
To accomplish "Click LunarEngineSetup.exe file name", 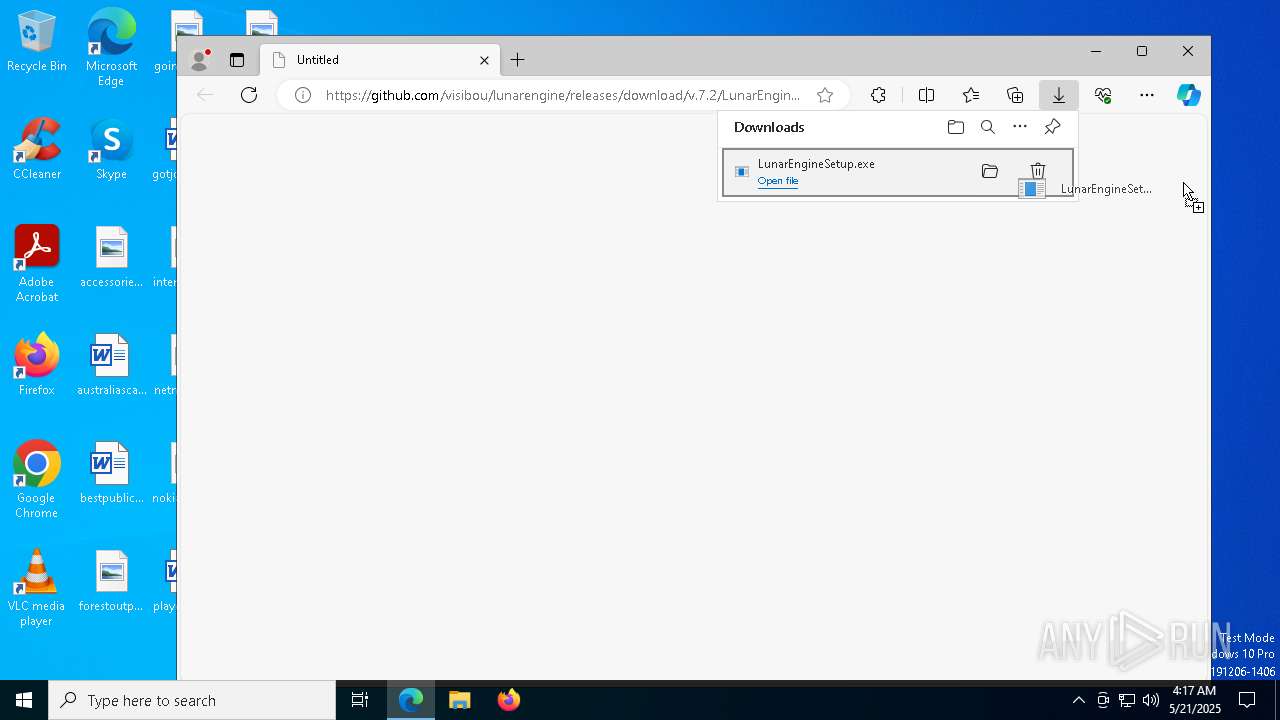I will click(816, 164).
